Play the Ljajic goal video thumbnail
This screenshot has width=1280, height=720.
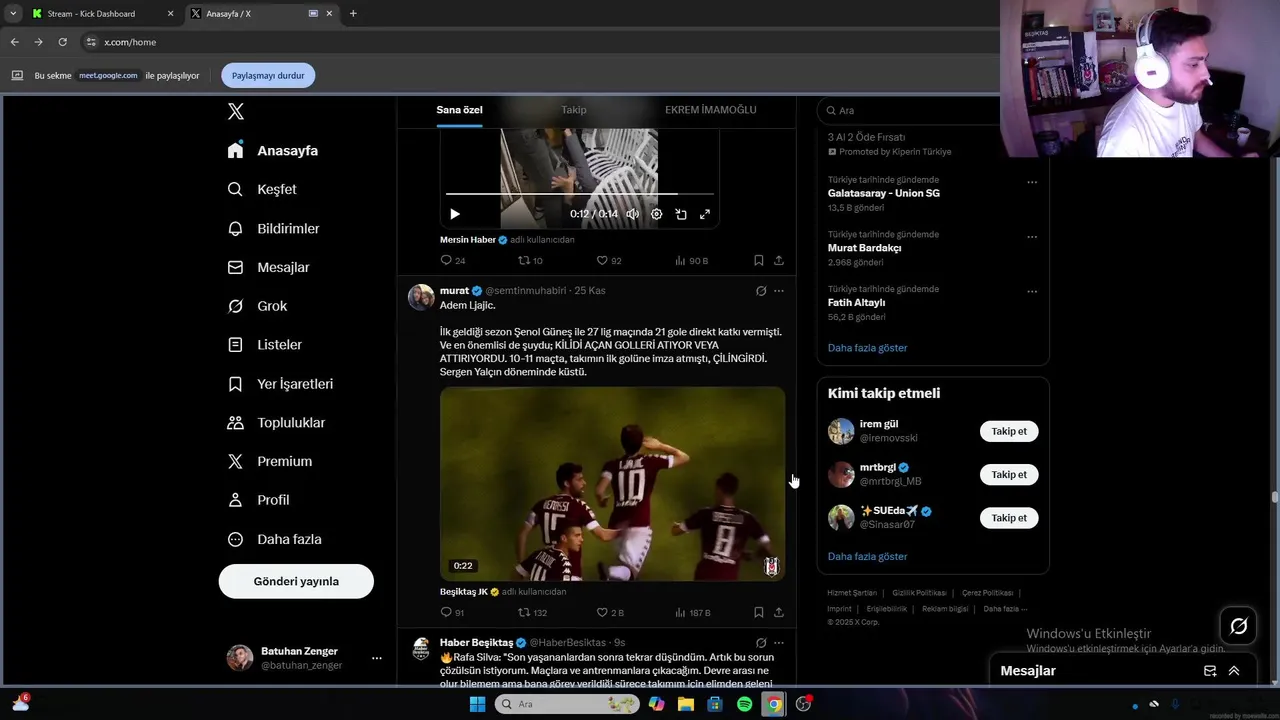click(x=612, y=483)
